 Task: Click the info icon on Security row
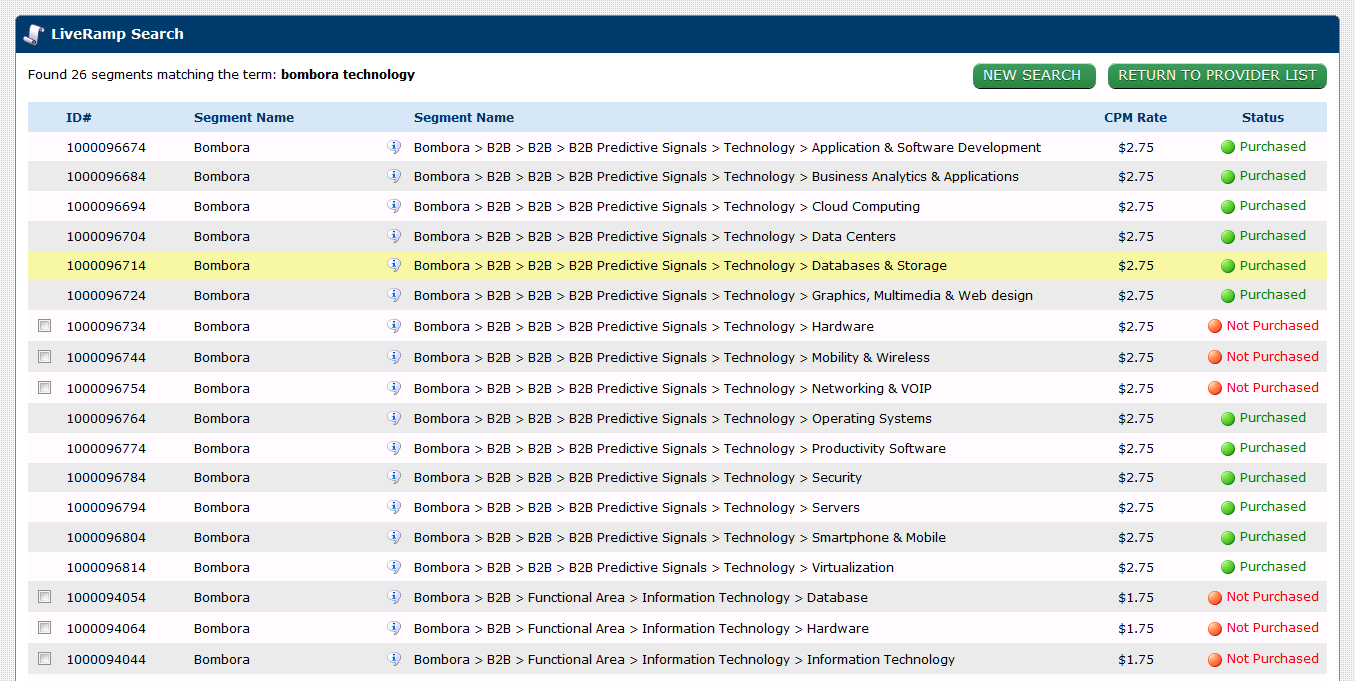pos(394,477)
